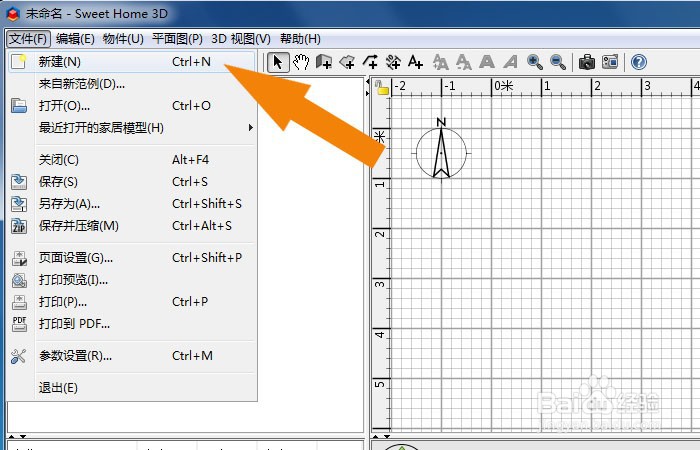This screenshot has width=700, height=450.
Task: Open the 物件(U) menu
Action: (x=123, y=39)
